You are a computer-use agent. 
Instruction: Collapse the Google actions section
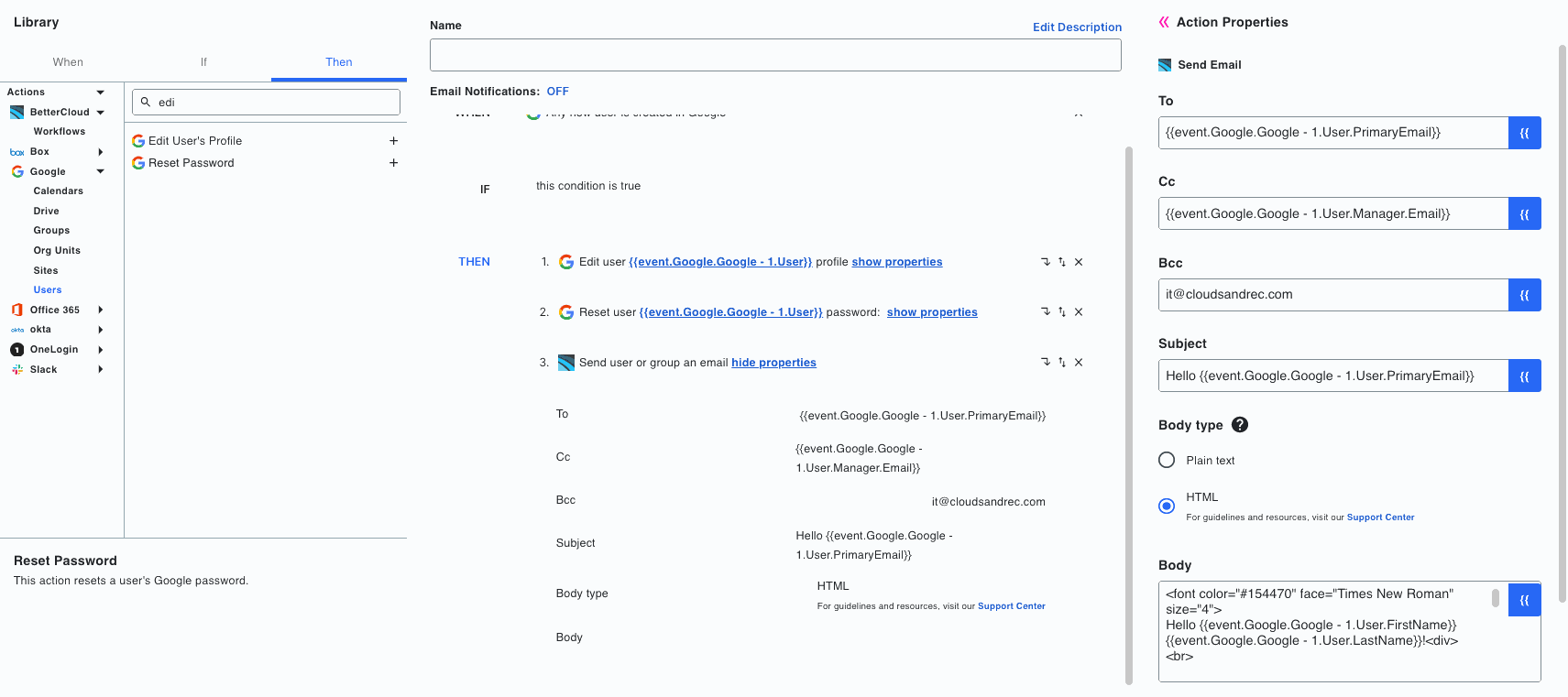point(101,172)
